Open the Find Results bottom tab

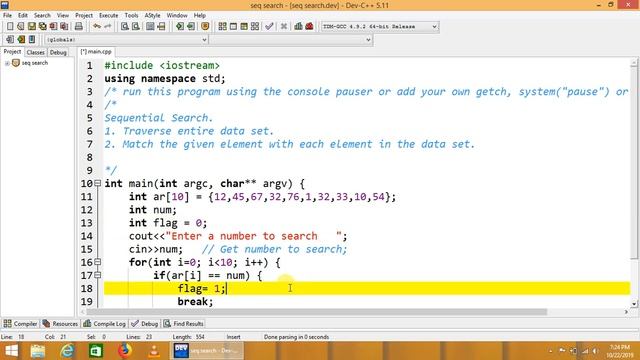pos(184,324)
